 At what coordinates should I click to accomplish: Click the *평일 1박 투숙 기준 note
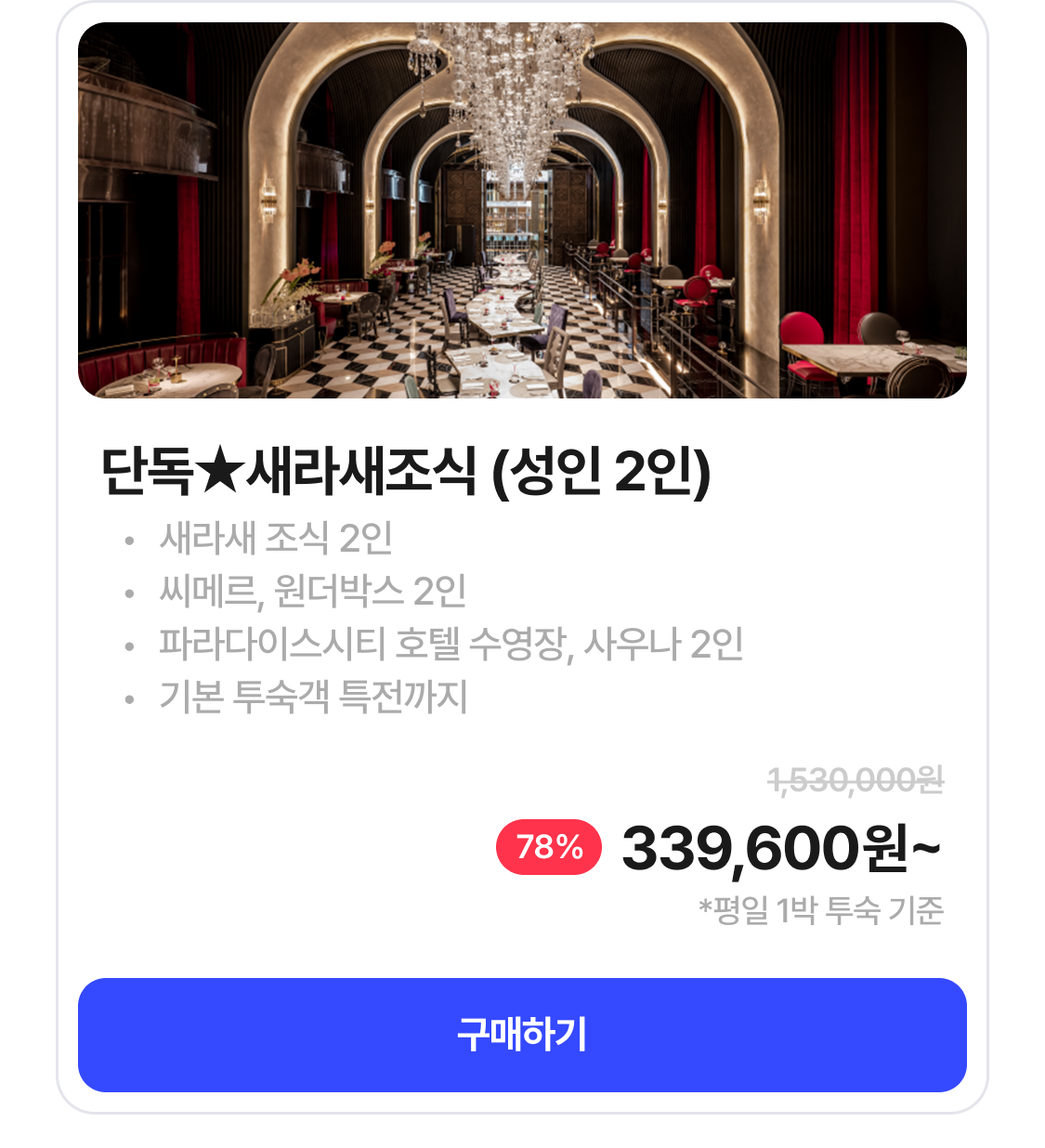[x=821, y=910]
